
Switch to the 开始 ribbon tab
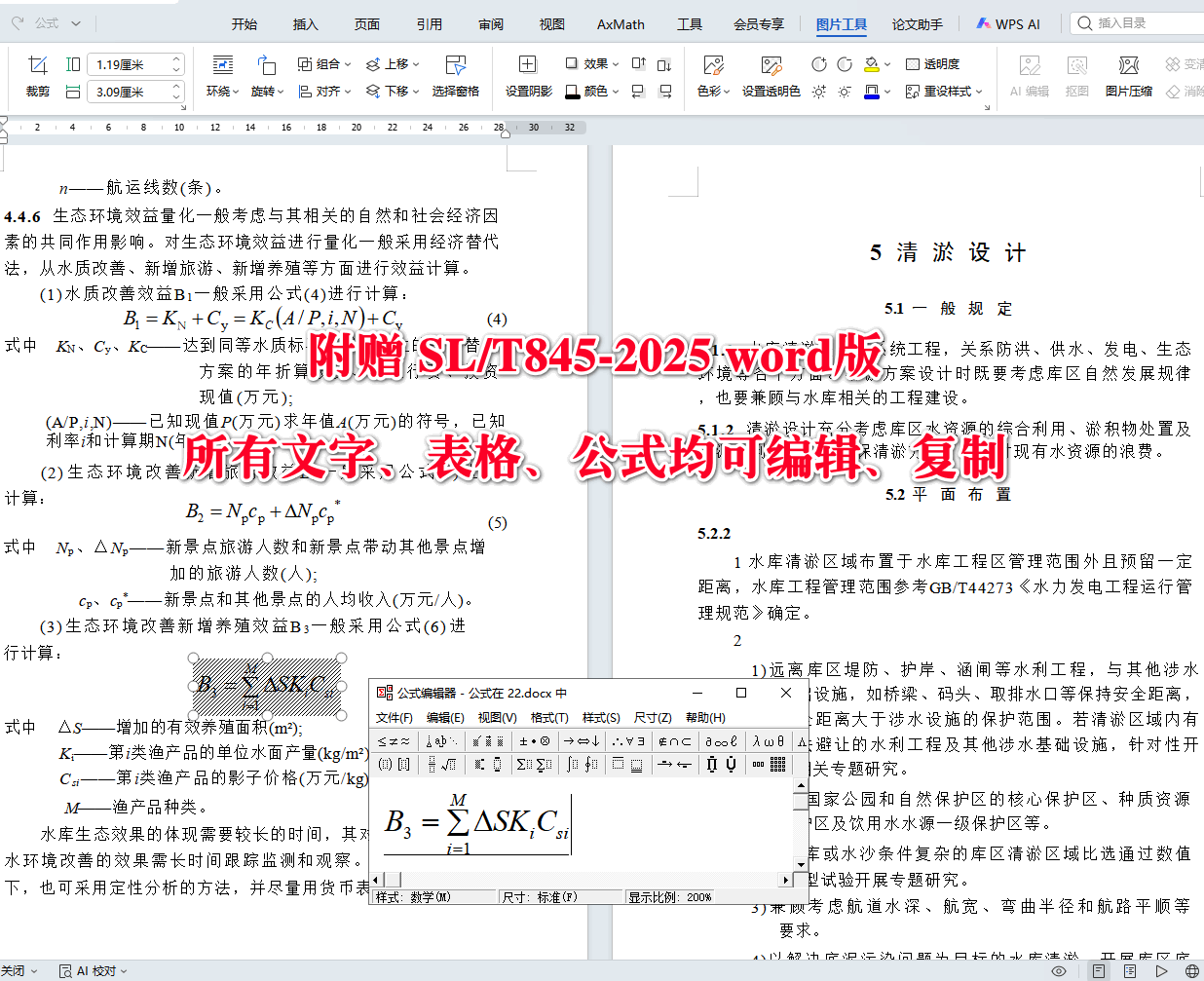[x=245, y=24]
